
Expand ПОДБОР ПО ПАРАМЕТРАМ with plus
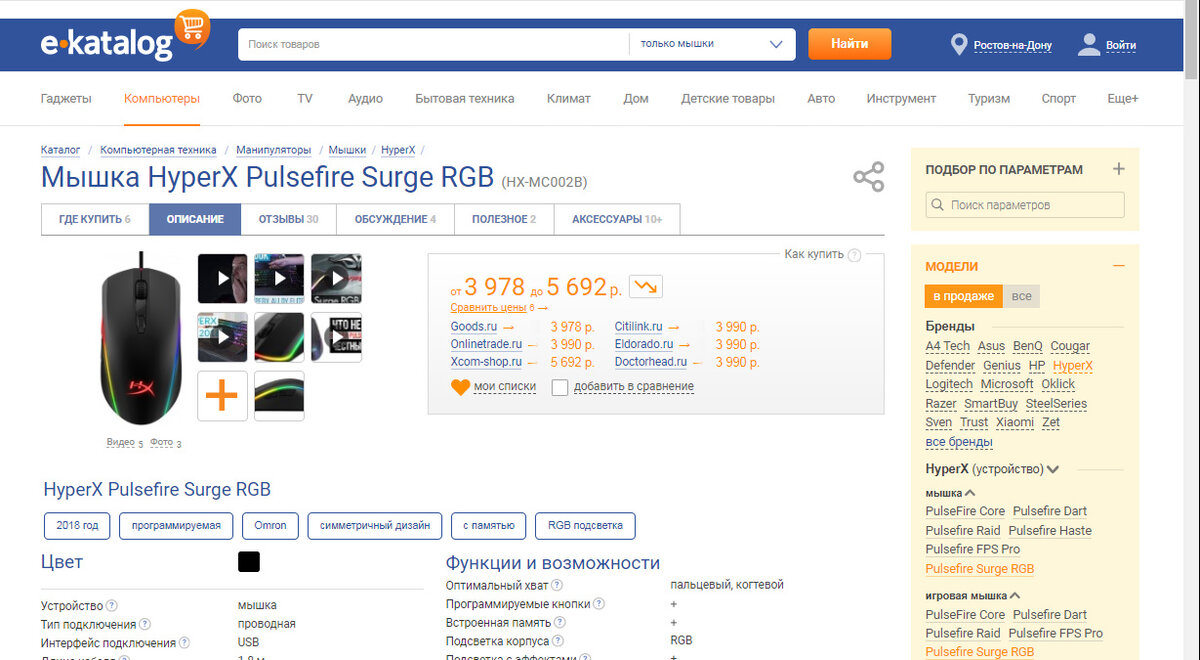click(1119, 169)
